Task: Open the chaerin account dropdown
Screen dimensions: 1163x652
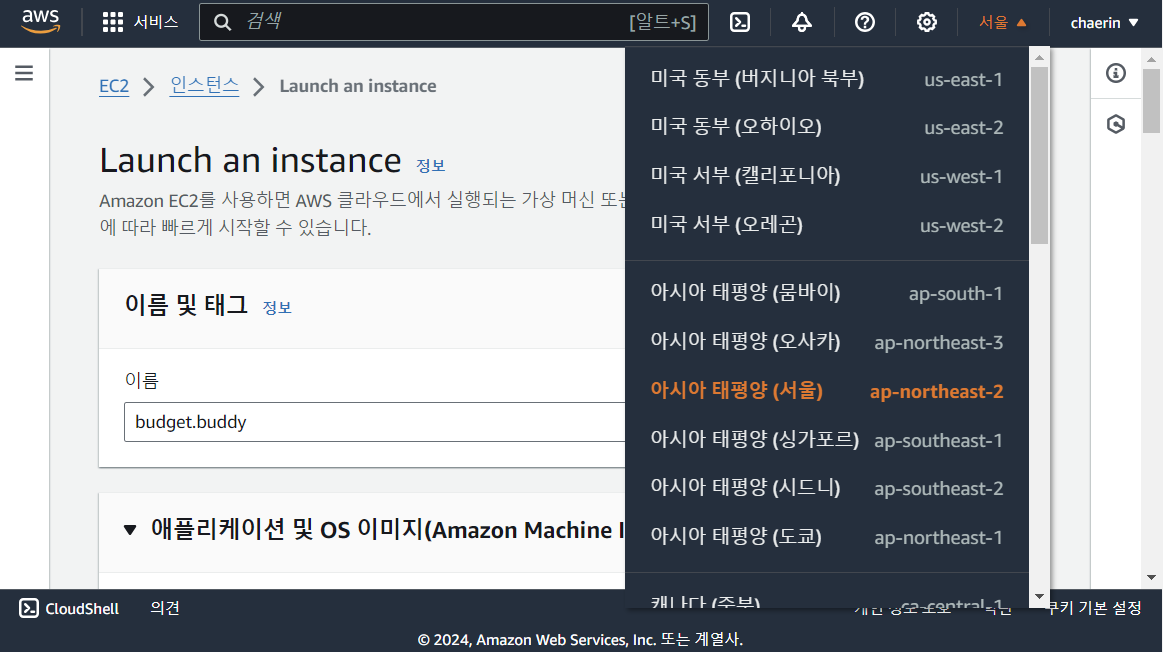Action: pyautogui.click(x=1104, y=22)
